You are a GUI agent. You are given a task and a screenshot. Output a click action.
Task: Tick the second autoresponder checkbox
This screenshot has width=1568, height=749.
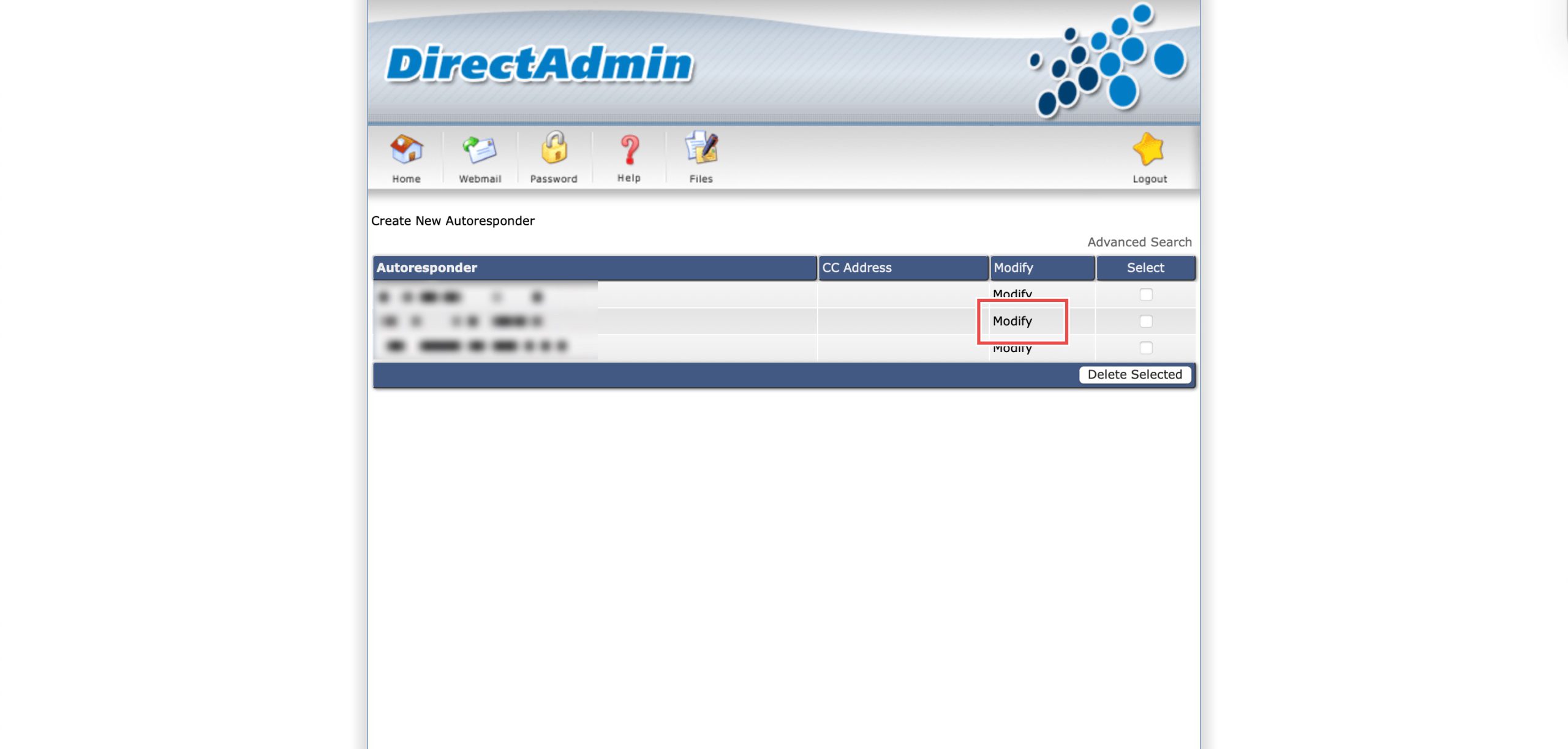tap(1145, 321)
